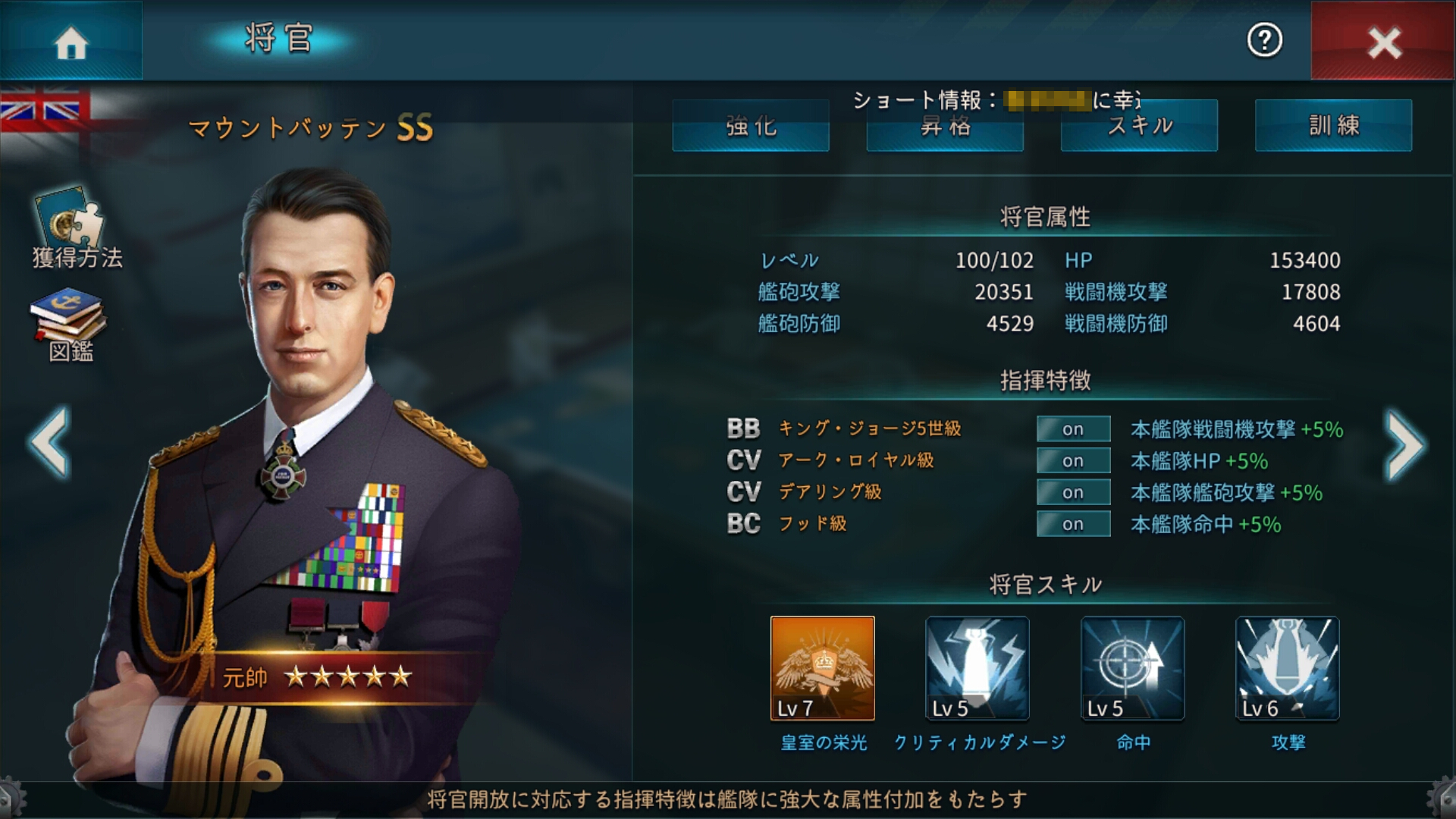This screenshot has height=819, width=1456.
Task: Select the クリティカルダメージ skill icon
Action: click(x=977, y=668)
